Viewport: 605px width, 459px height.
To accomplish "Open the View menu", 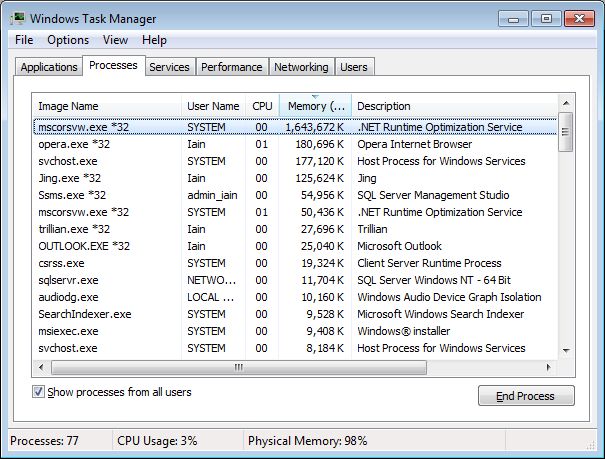I will click(x=115, y=40).
